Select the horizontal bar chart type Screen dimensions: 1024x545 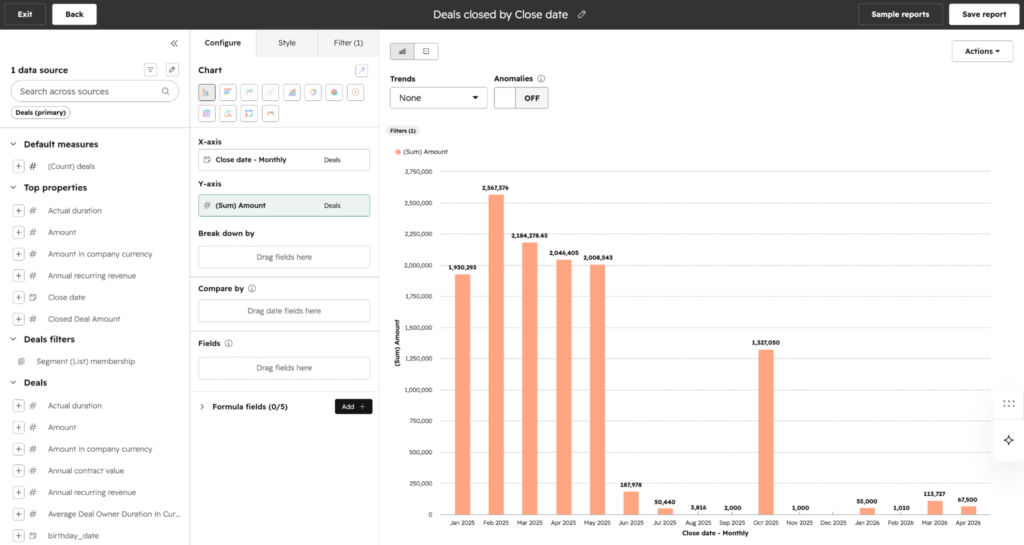coord(228,93)
